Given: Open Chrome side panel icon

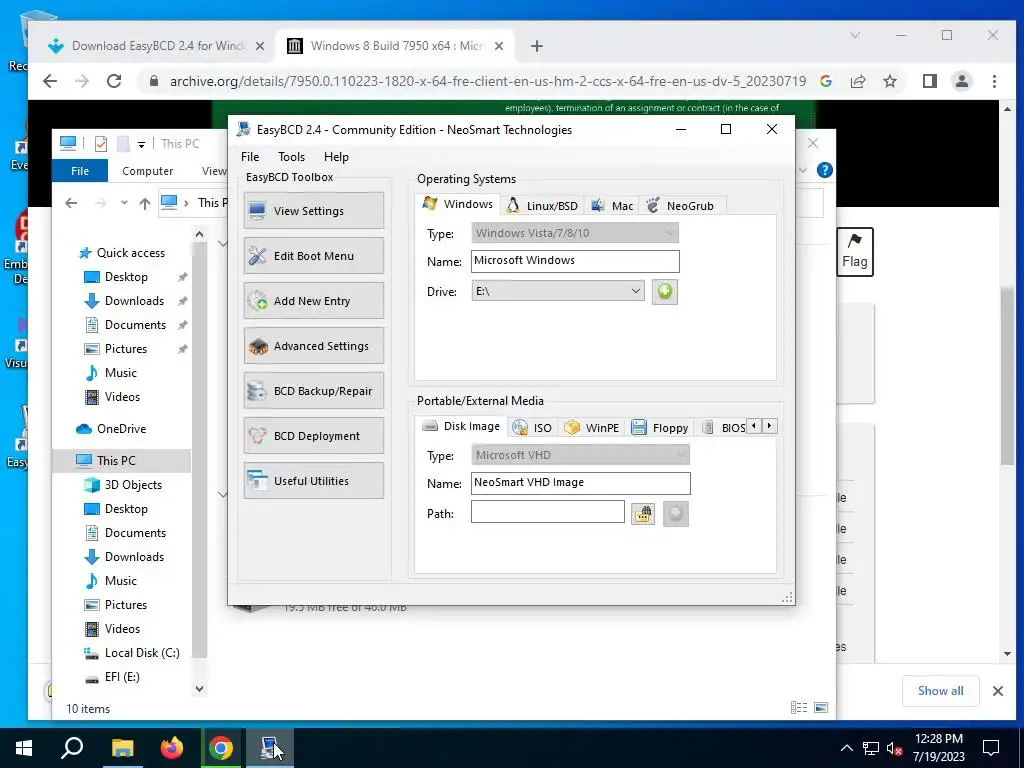Looking at the screenshot, I should [929, 81].
